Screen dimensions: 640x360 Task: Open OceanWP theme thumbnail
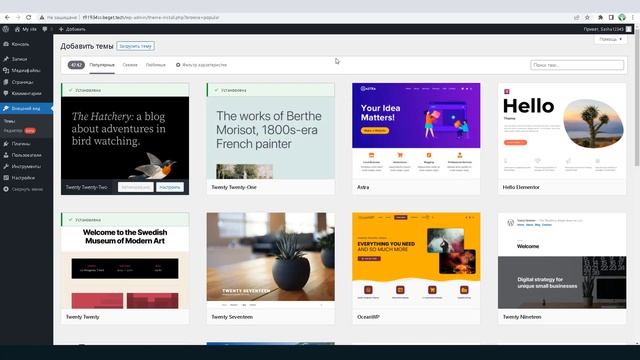(416, 260)
